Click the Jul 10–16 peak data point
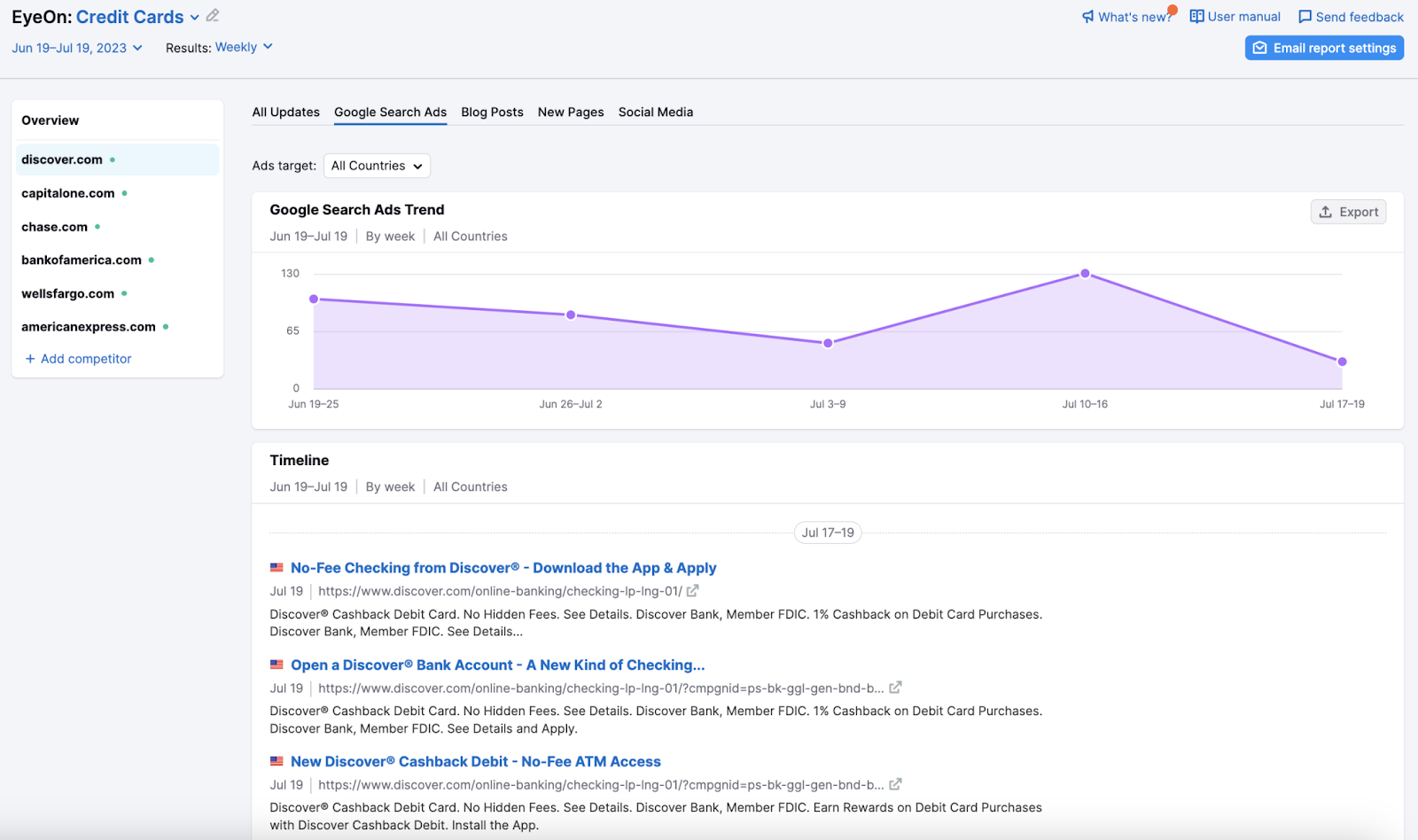 [x=1085, y=274]
